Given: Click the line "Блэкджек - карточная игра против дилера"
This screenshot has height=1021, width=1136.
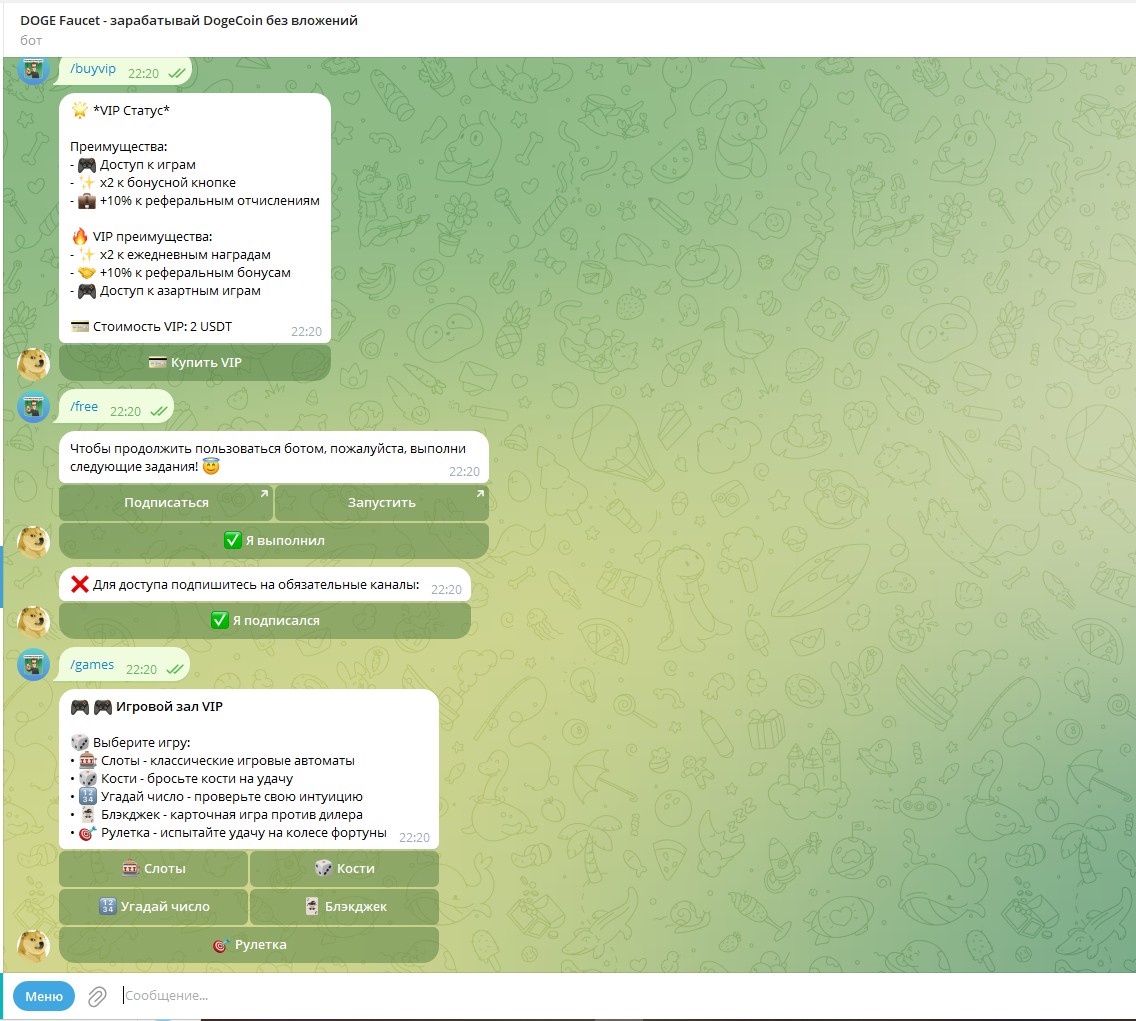Looking at the screenshot, I should [232, 814].
